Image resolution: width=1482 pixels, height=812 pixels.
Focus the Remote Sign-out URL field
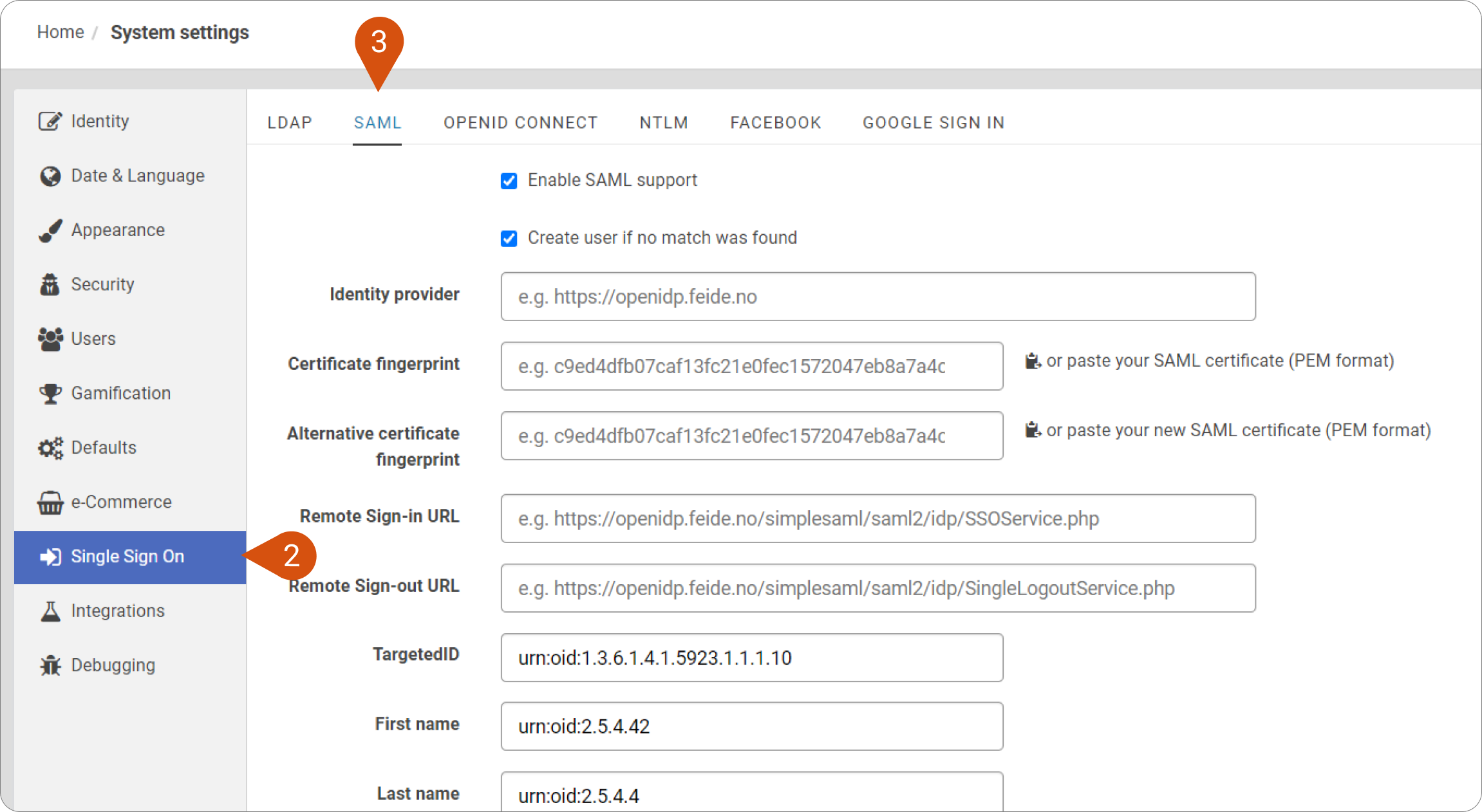pyautogui.click(x=878, y=588)
